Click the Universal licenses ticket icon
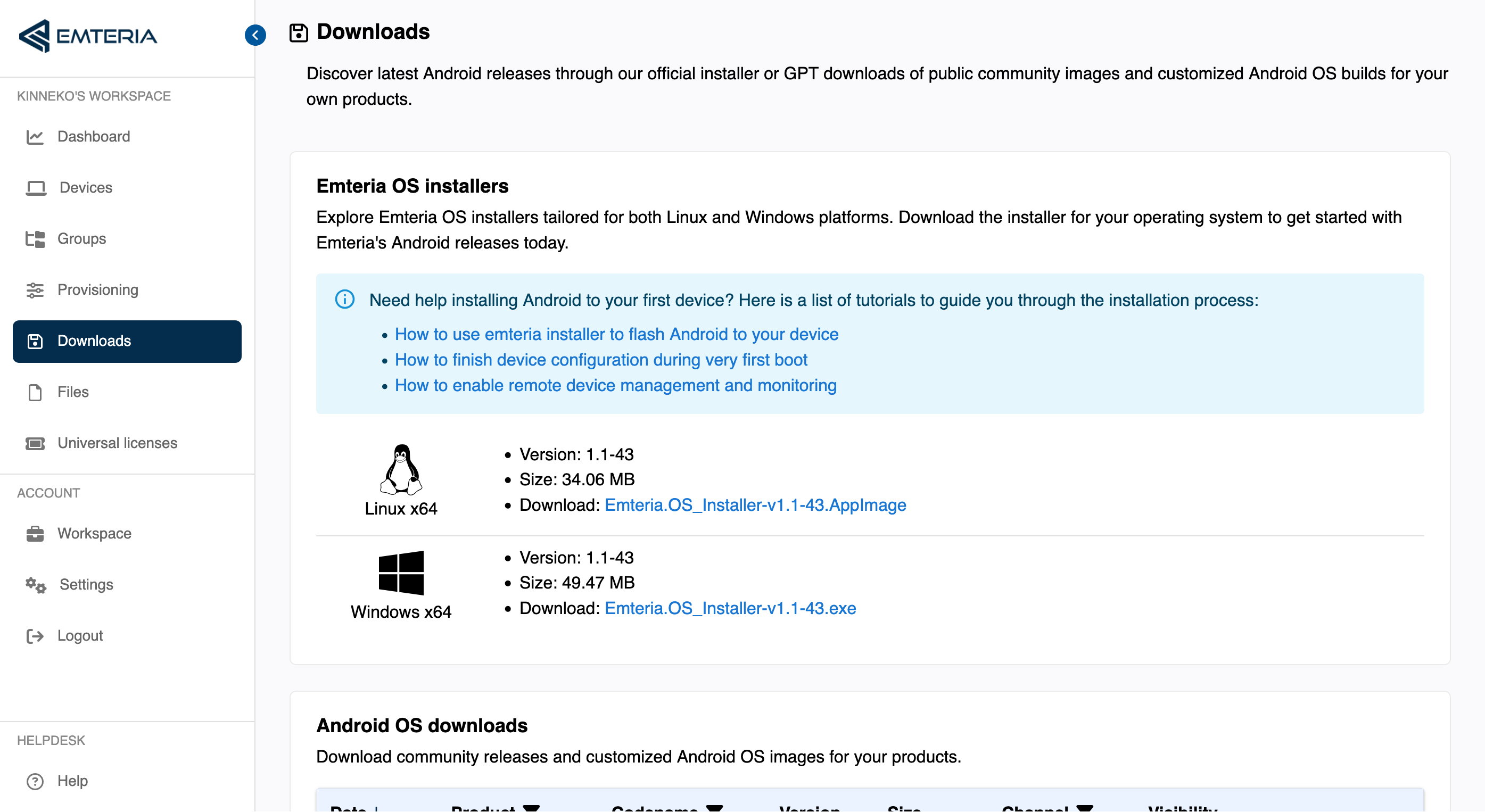Screen dimensions: 1485x812 (35, 443)
